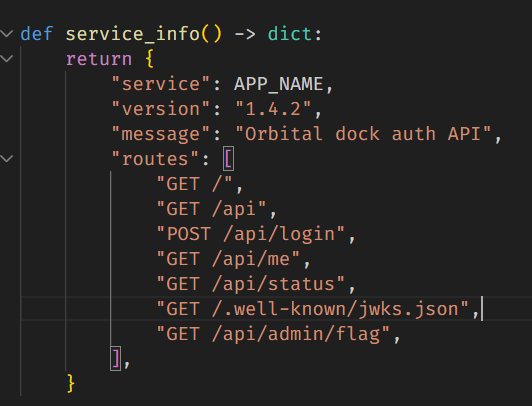Click the arrow -> return annotation
This screenshot has width=532, height=406.
245,34
